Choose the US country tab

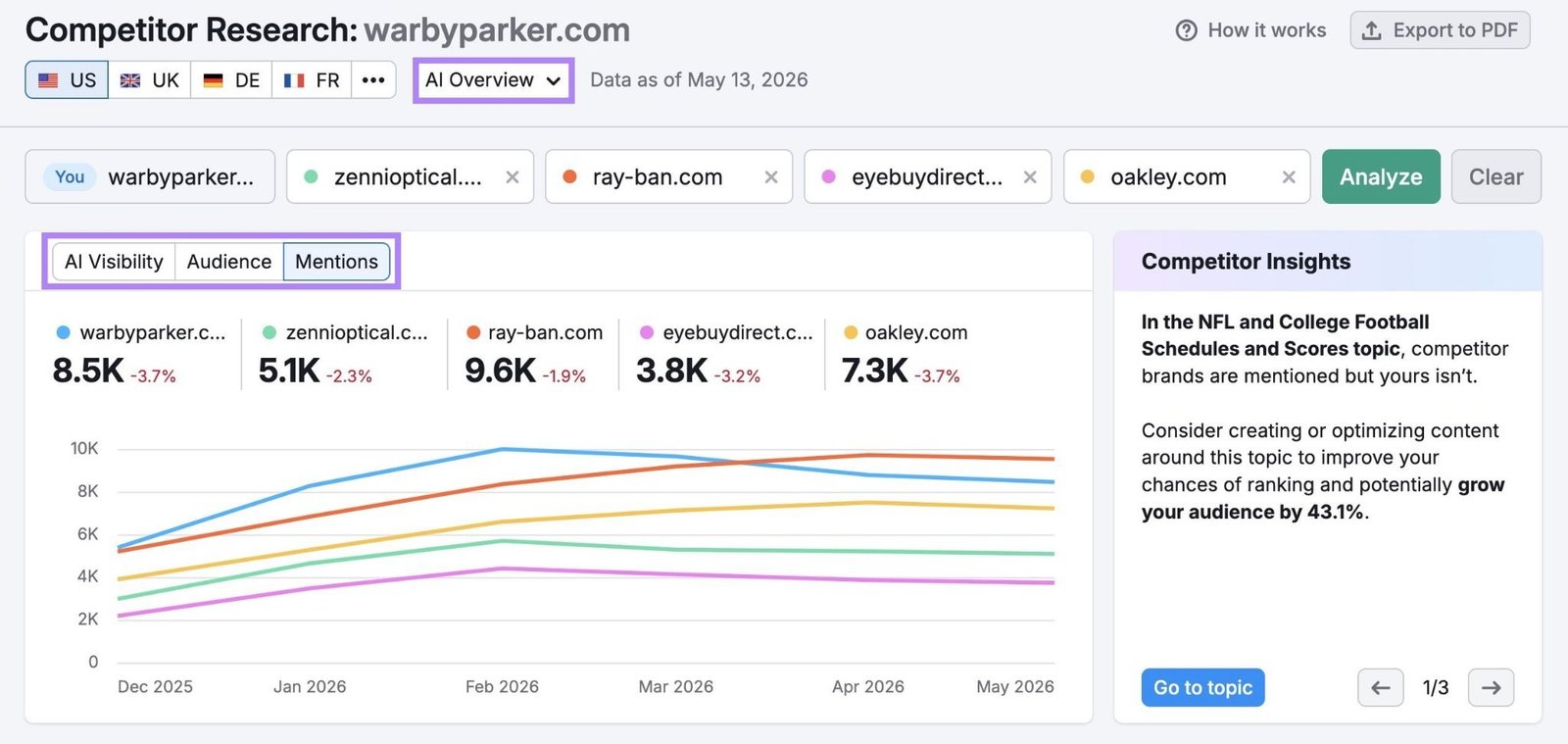click(x=67, y=80)
